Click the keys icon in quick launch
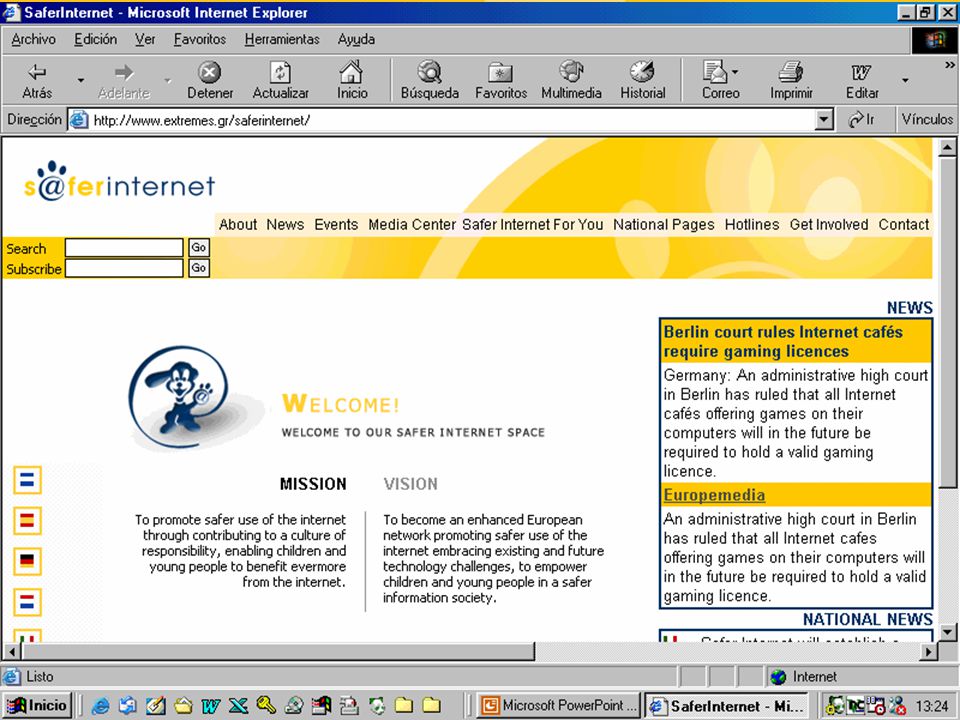This screenshot has height=720, width=960. (266, 706)
